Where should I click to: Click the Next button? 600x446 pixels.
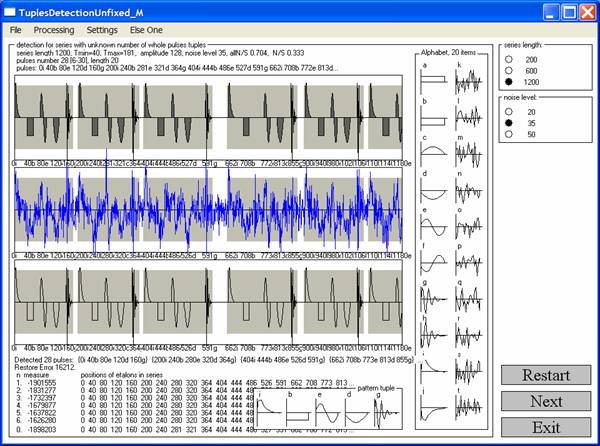pyautogui.click(x=546, y=401)
